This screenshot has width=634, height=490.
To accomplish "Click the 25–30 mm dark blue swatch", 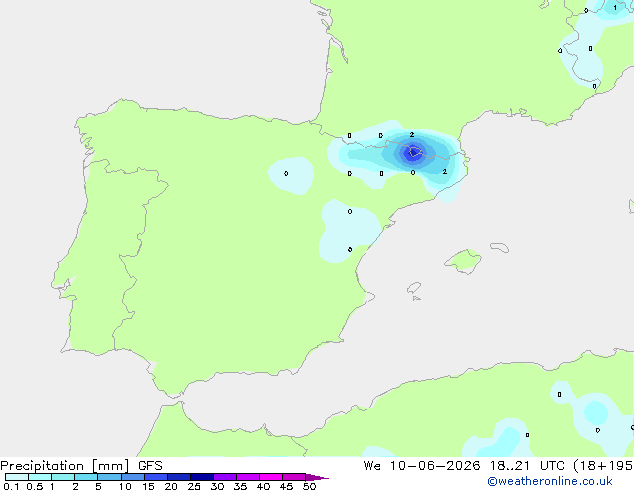I will 201,477.
